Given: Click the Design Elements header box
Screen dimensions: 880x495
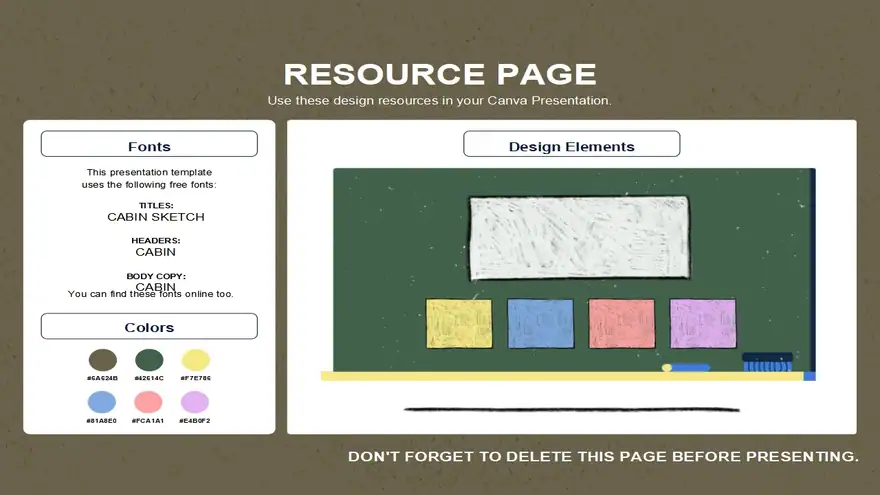Looking at the screenshot, I should pyautogui.click(x=571, y=144).
